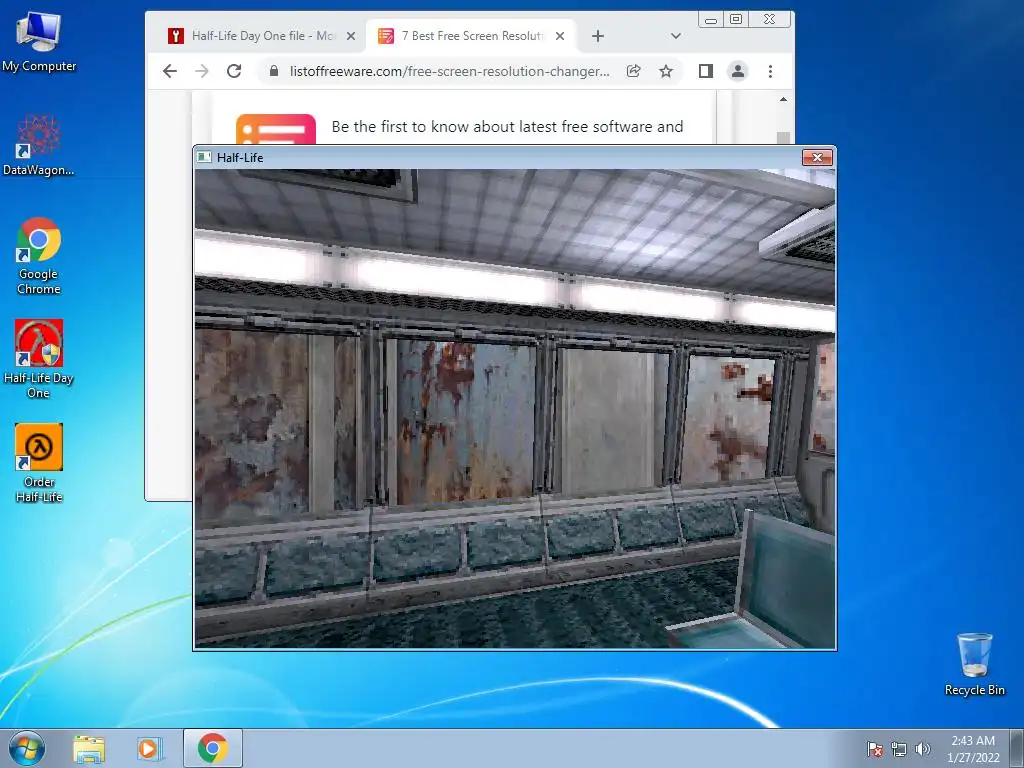Image resolution: width=1024 pixels, height=768 pixels.
Task: Open Windows Explorer from taskbar
Action: pos(89,748)
